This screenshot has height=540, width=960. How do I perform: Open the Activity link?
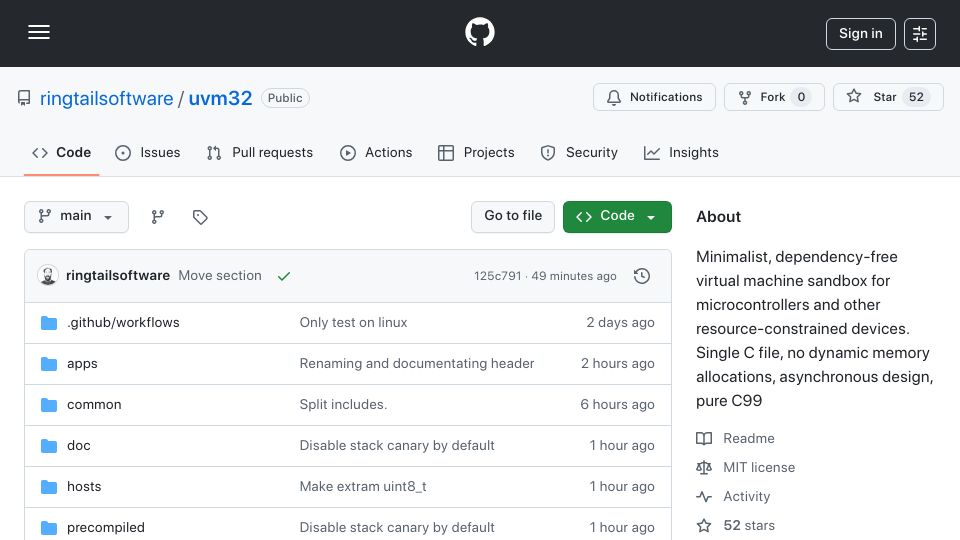733,497
